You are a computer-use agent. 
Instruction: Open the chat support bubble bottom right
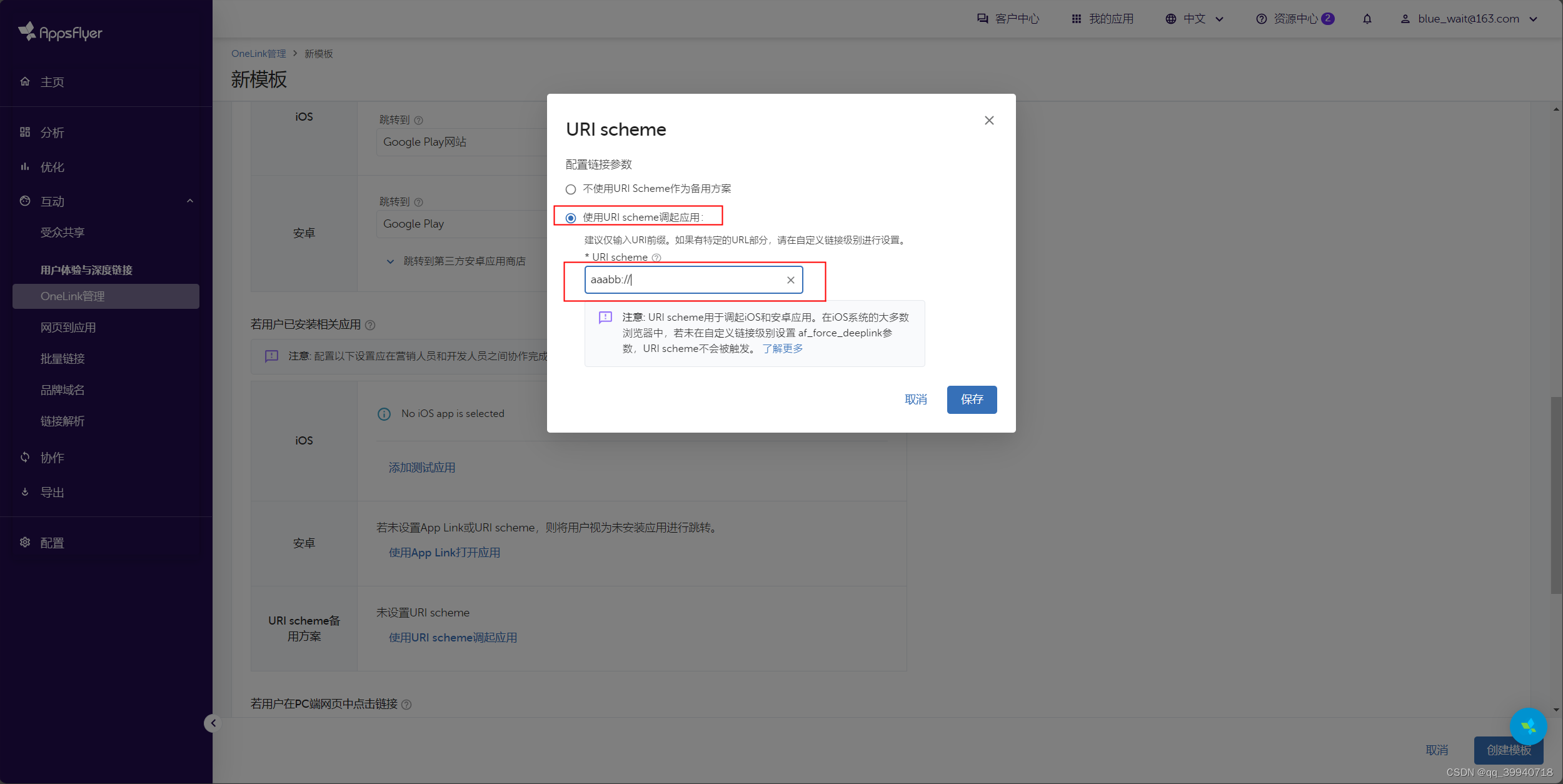point(1529,726)
